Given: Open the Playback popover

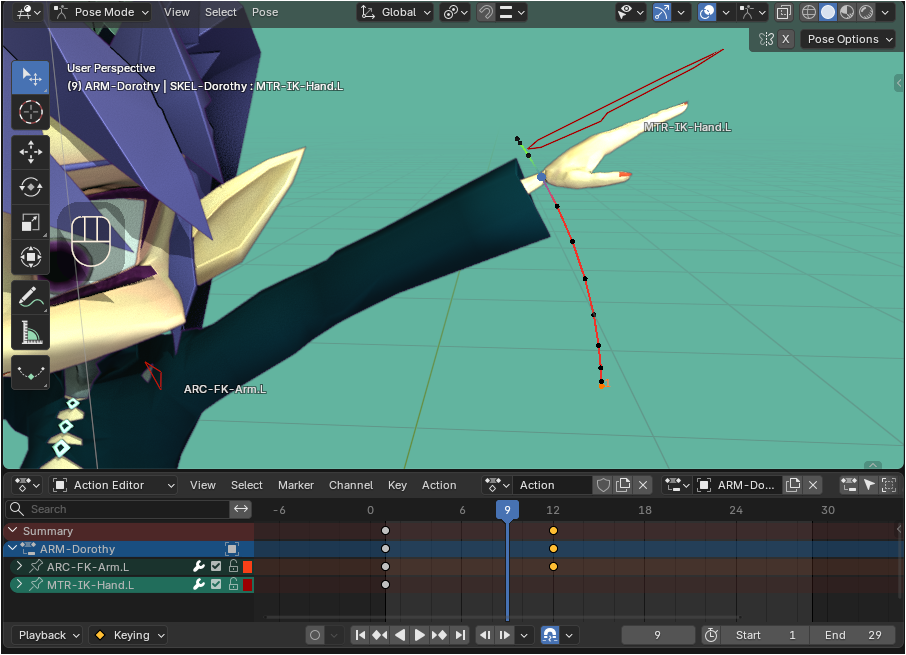Looking at the screenshot, I should click(x=47, y=635).
